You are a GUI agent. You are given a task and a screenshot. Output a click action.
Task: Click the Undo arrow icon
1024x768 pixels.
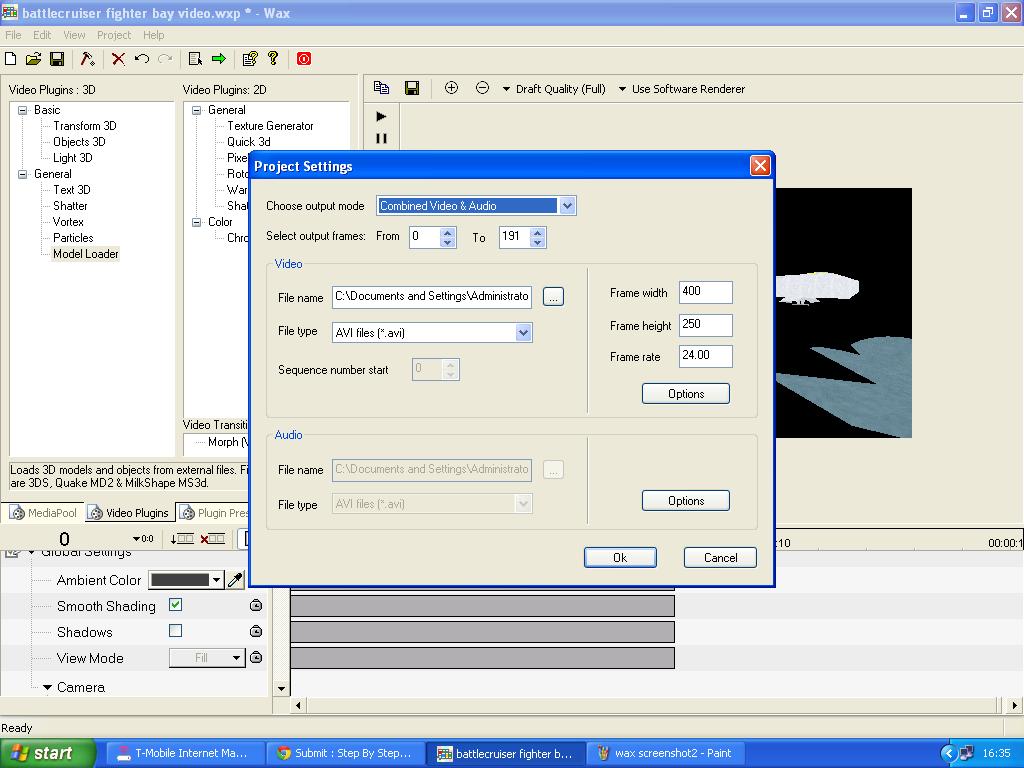tap(140, 58)
